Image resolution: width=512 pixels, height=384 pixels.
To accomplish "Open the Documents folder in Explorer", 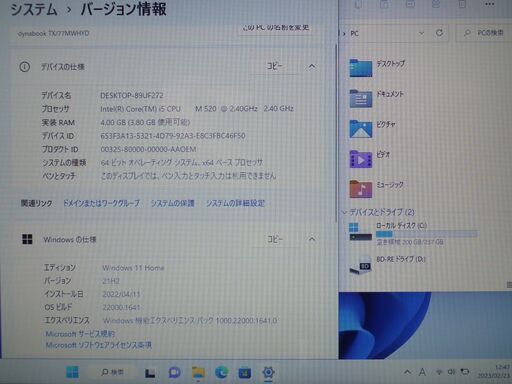I will click(377, 98).
